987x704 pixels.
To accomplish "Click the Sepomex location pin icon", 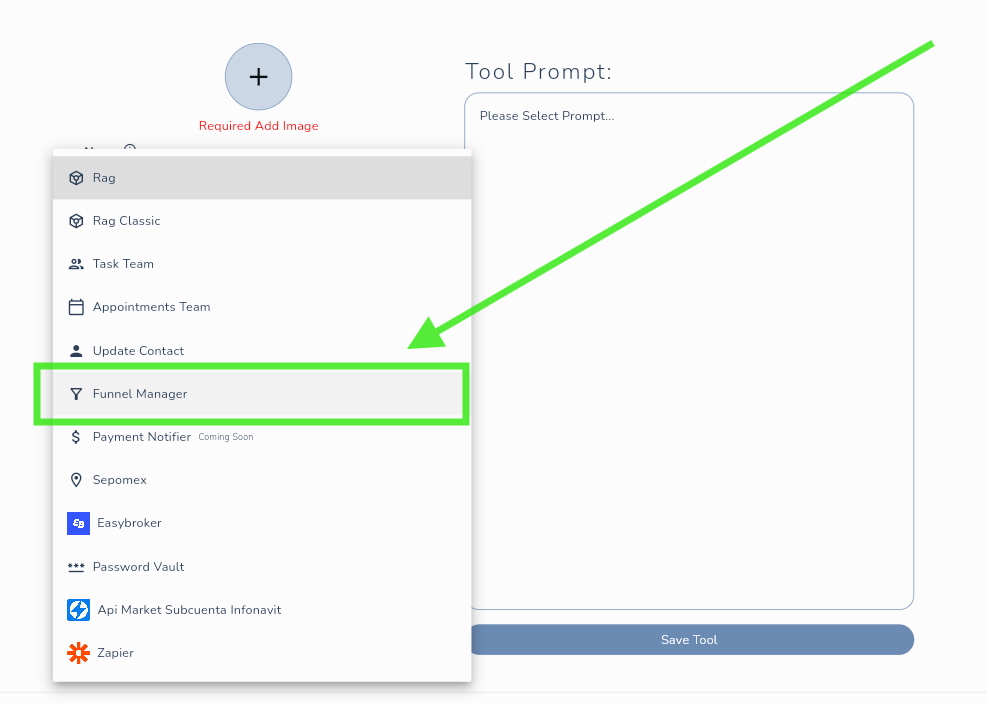I will [76, 480].
